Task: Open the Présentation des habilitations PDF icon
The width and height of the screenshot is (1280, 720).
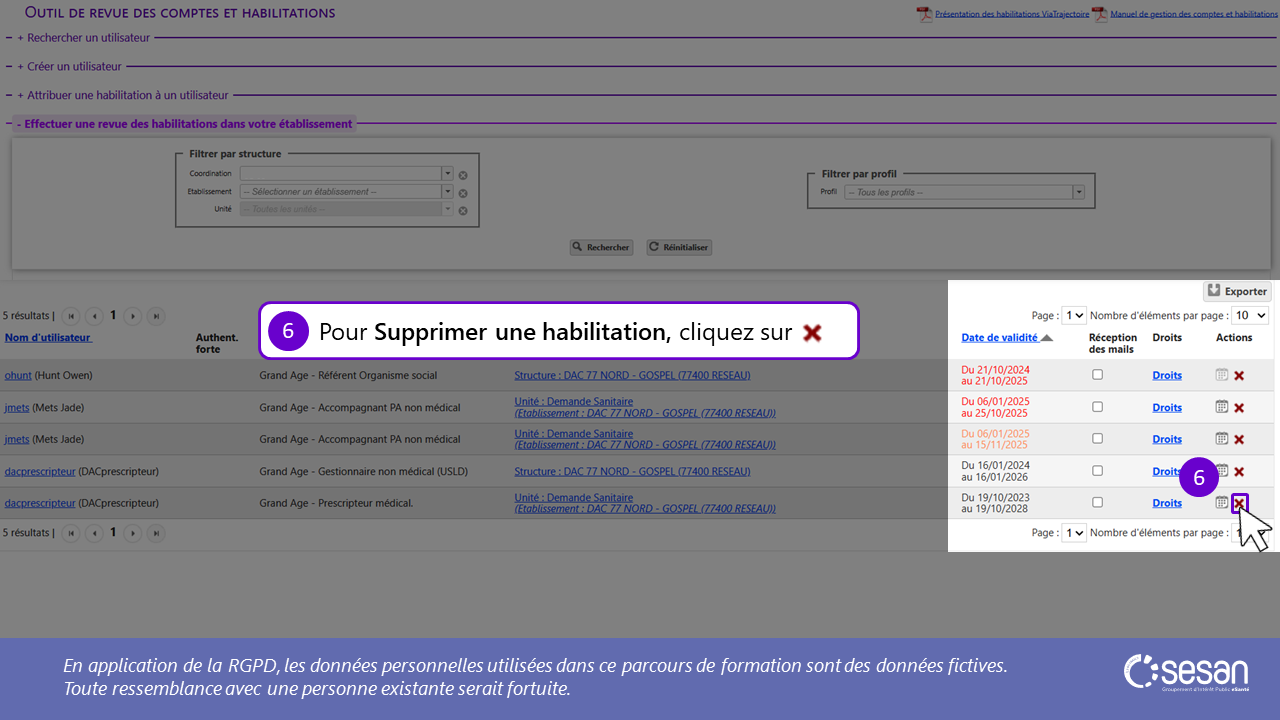Action: pos(924,14)
